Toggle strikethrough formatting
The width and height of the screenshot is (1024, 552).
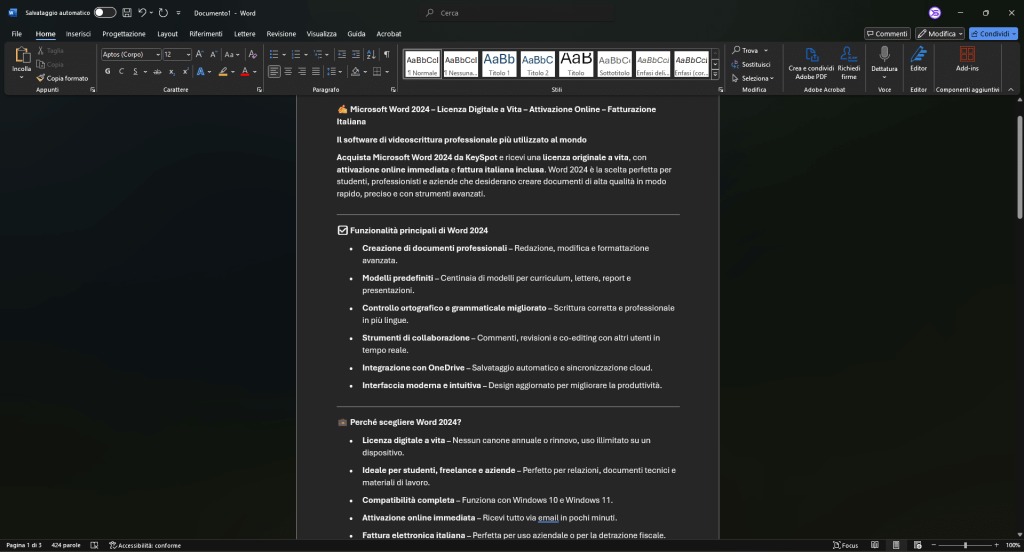click(x=157, y=71)
